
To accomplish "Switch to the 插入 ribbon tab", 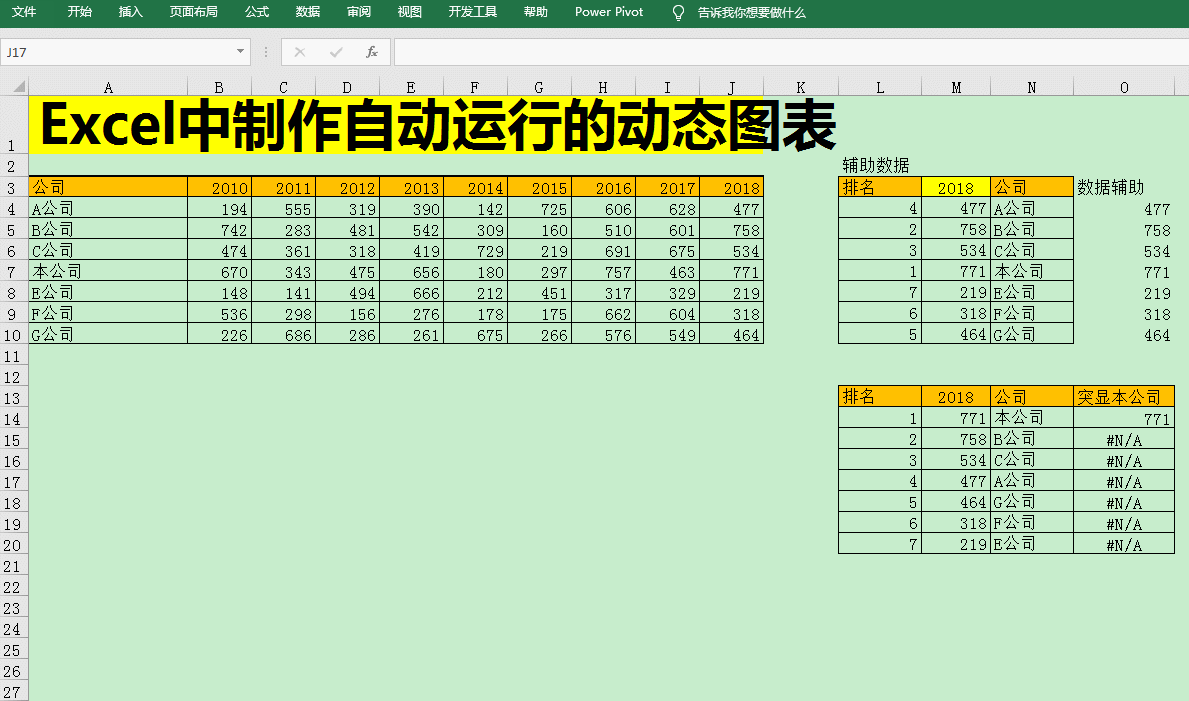I will [130, 13].
